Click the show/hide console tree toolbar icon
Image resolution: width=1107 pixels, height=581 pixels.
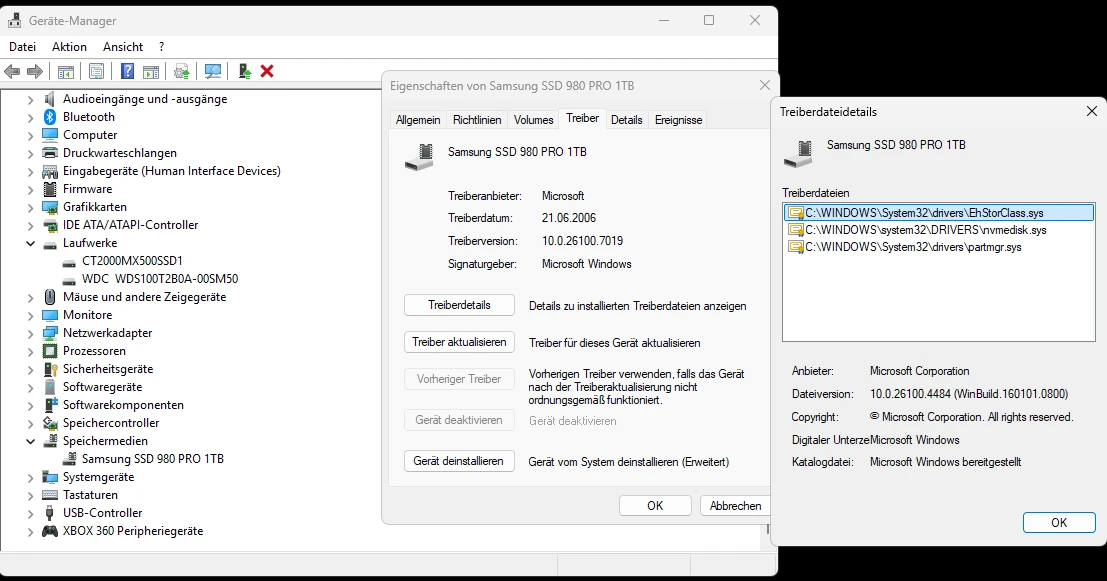tap(66, 71)
